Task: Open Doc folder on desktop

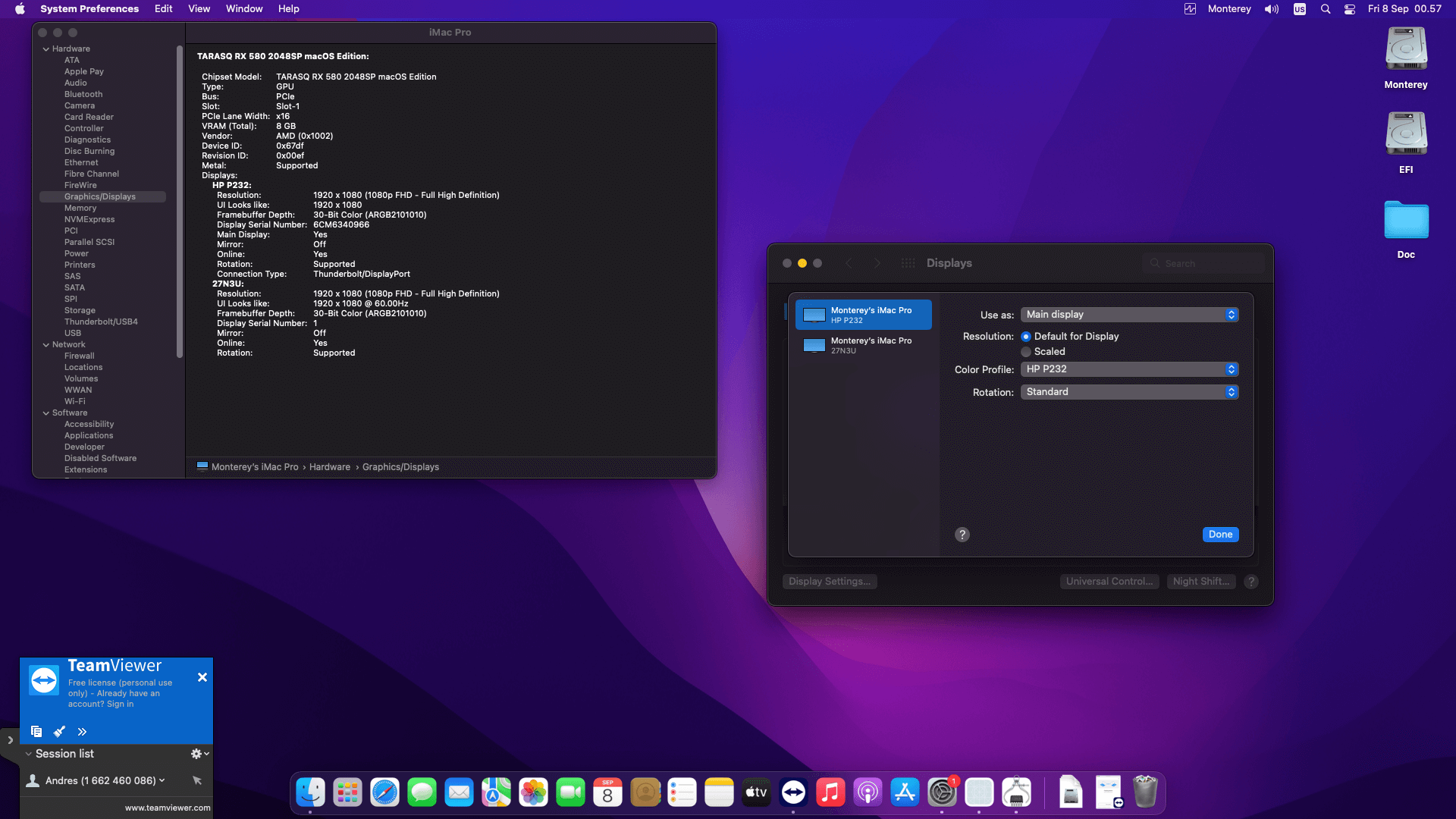Action: click(1406, 221)
